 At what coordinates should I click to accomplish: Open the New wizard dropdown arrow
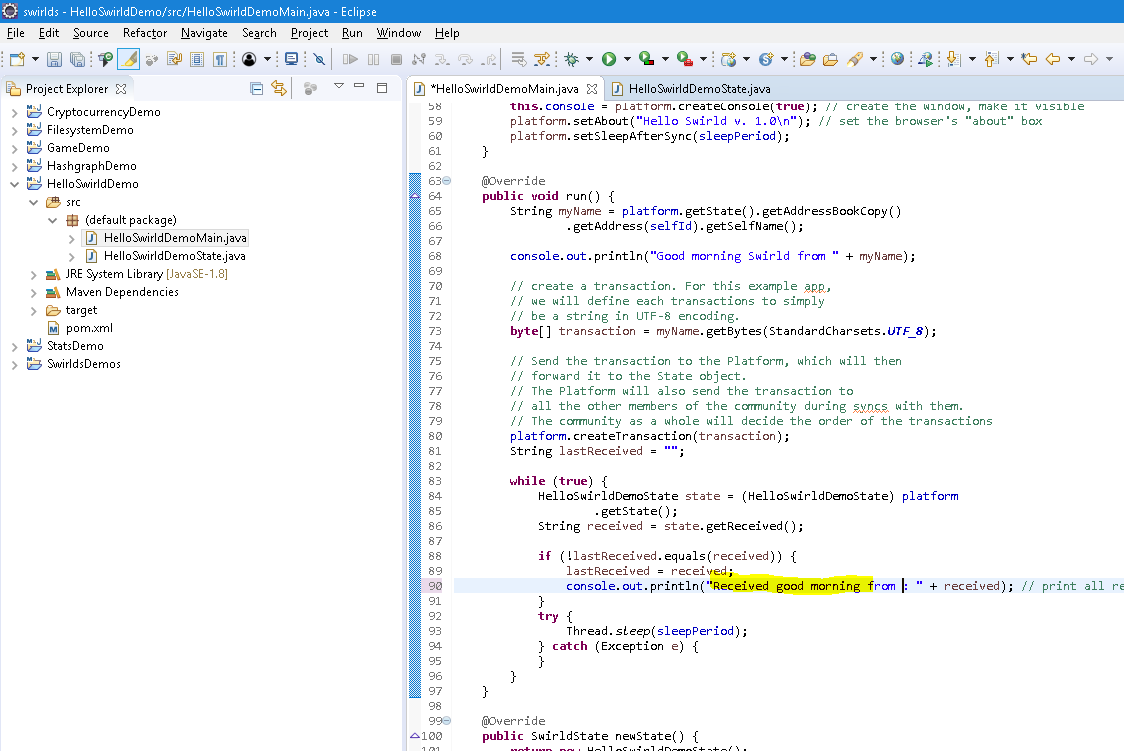click(x=34, y=59)
